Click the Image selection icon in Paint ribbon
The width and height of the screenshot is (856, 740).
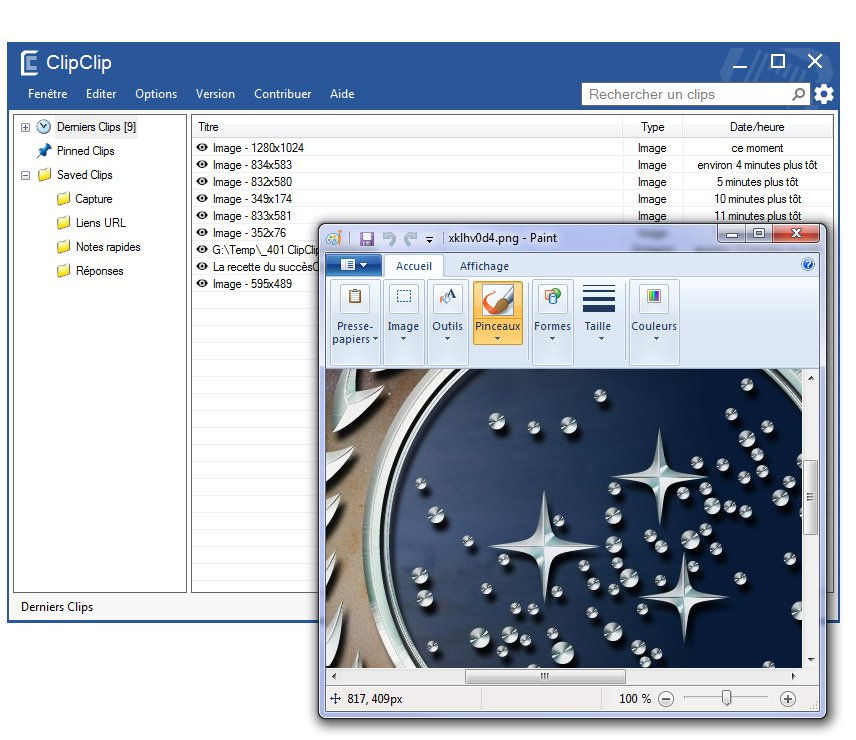coord(403,298)
